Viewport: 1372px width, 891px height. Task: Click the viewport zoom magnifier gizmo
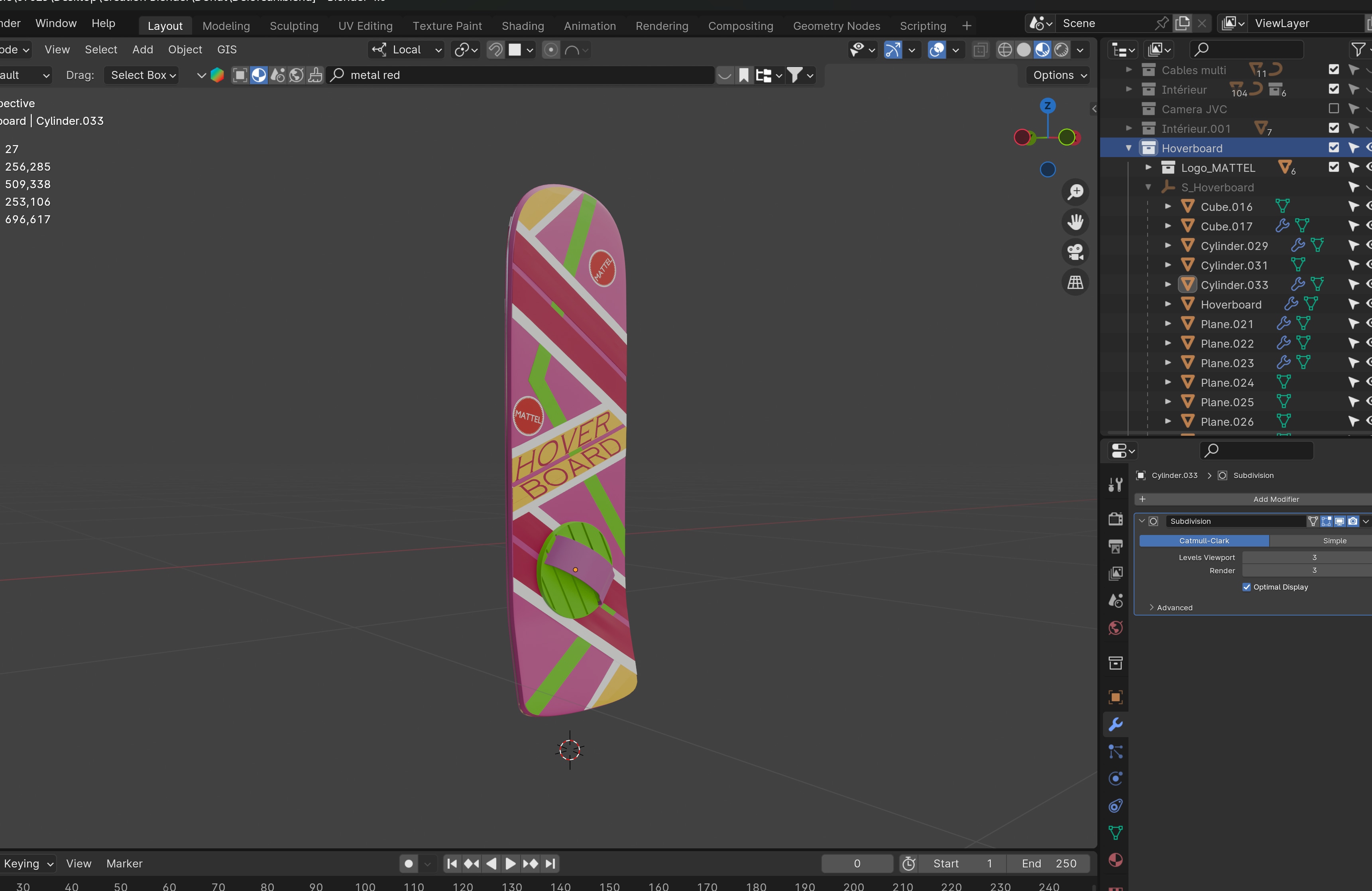coord(1075,192)
